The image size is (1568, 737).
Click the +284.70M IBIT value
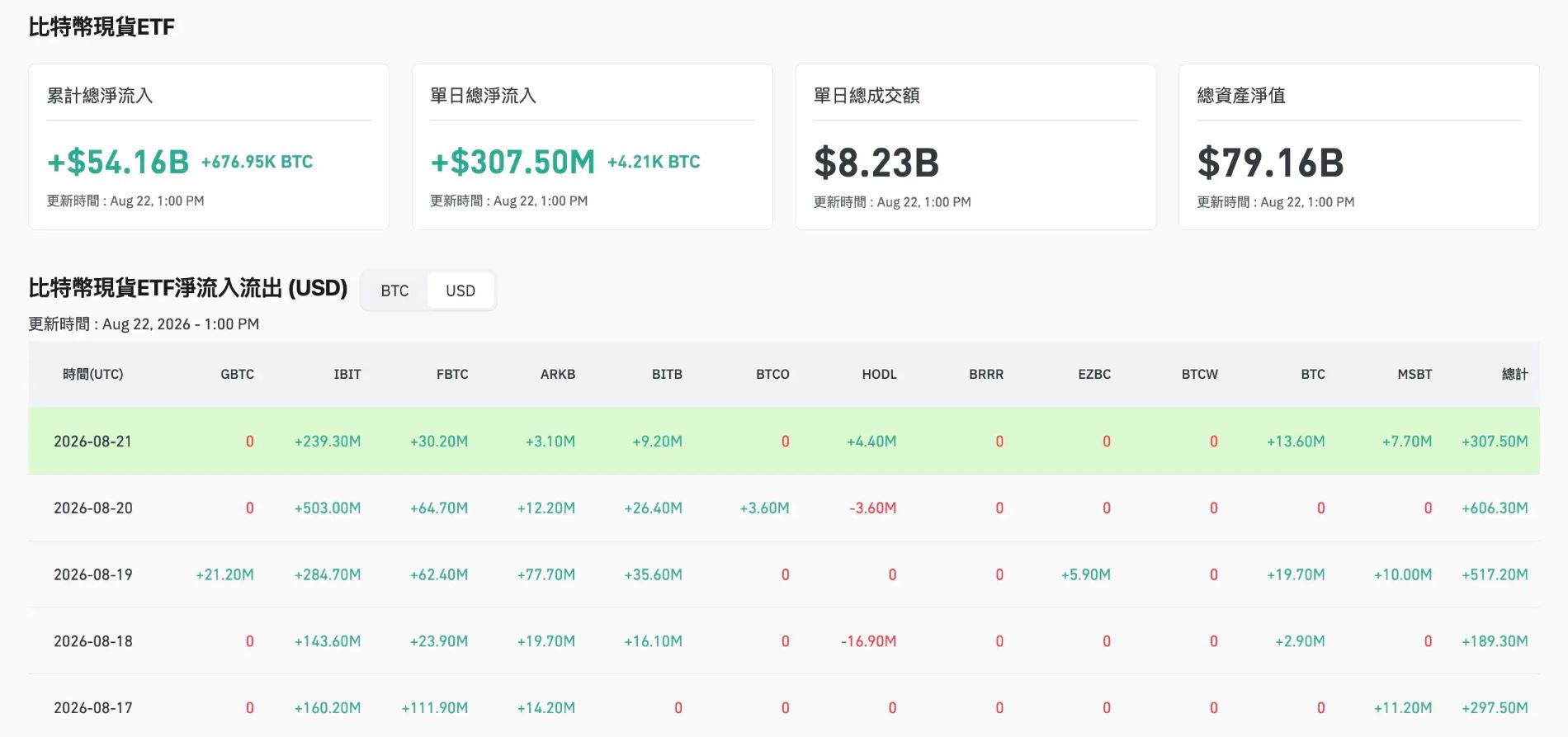tap(328, 574)
